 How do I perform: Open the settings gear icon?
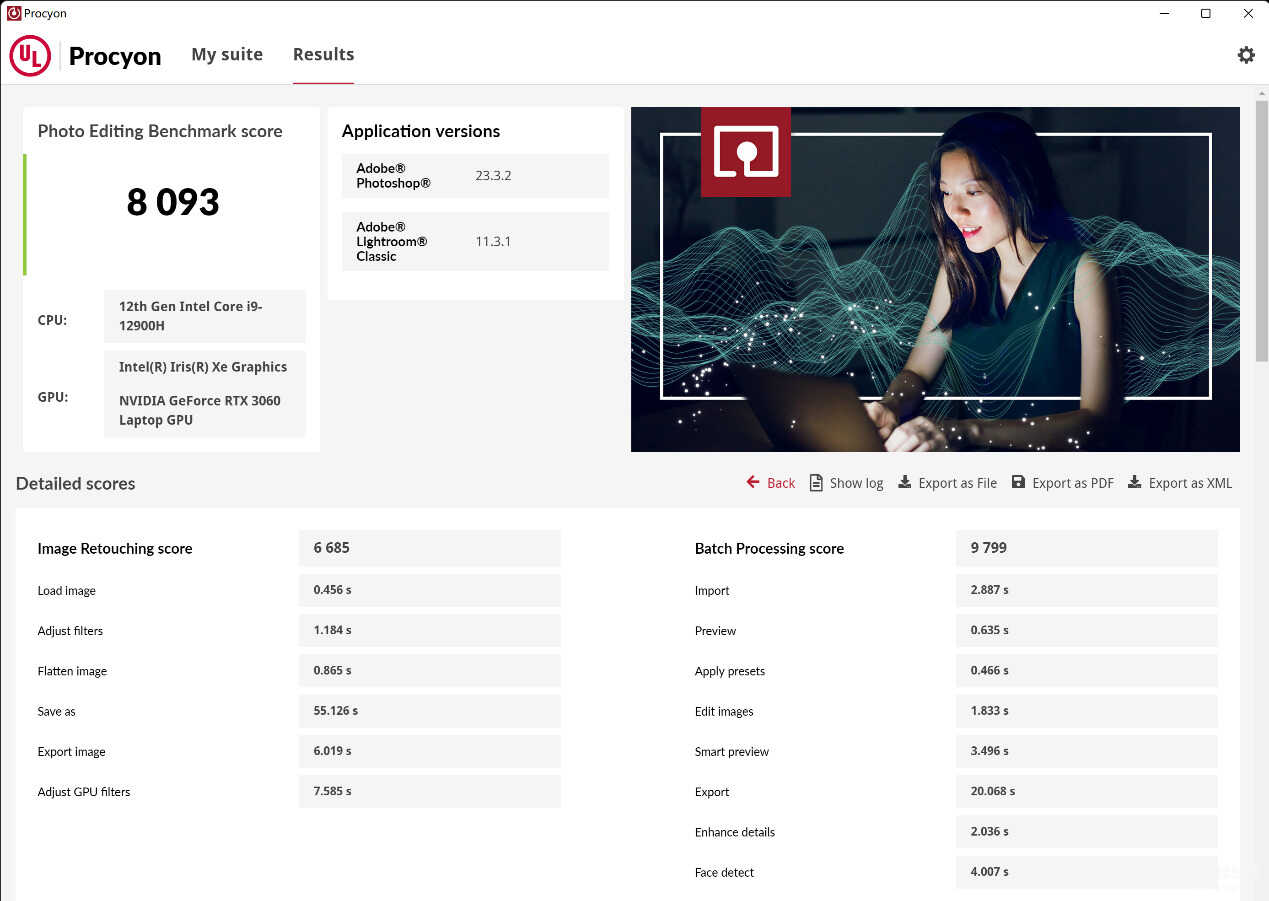pyautogui.click(x=1246, y=55)
